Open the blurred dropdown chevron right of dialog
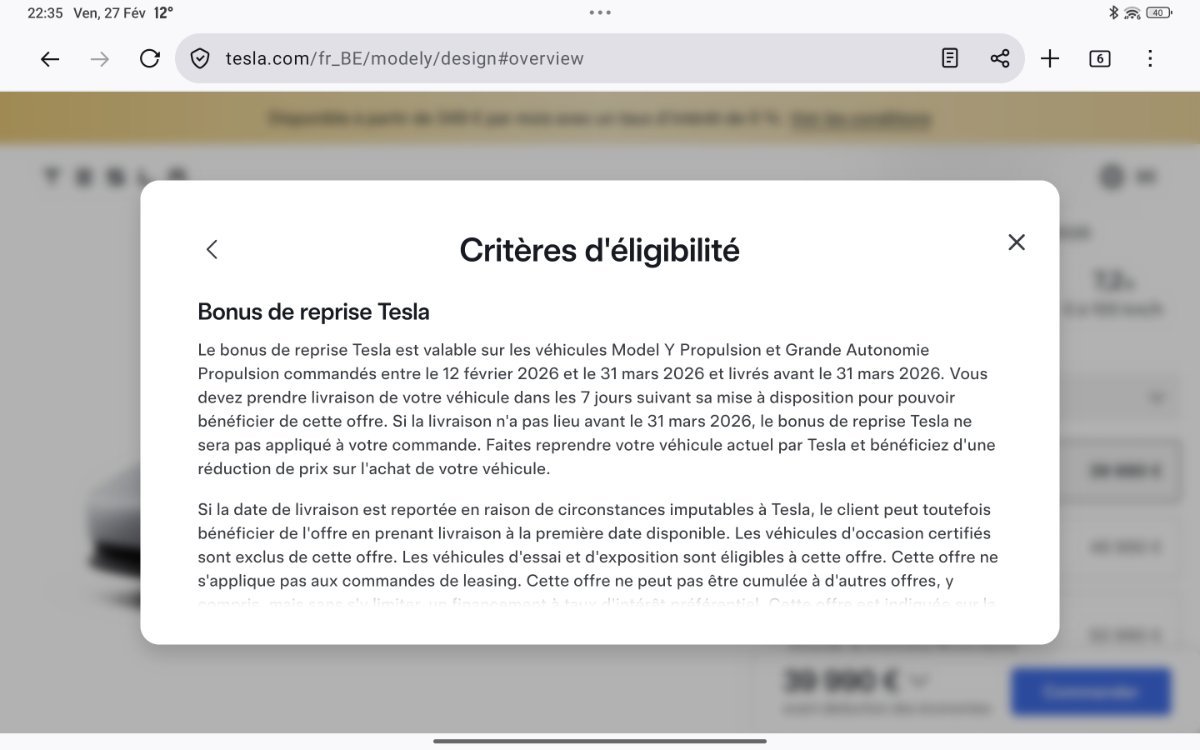Viewport: 1200px width, 750px height. [x=1157, y=398]
